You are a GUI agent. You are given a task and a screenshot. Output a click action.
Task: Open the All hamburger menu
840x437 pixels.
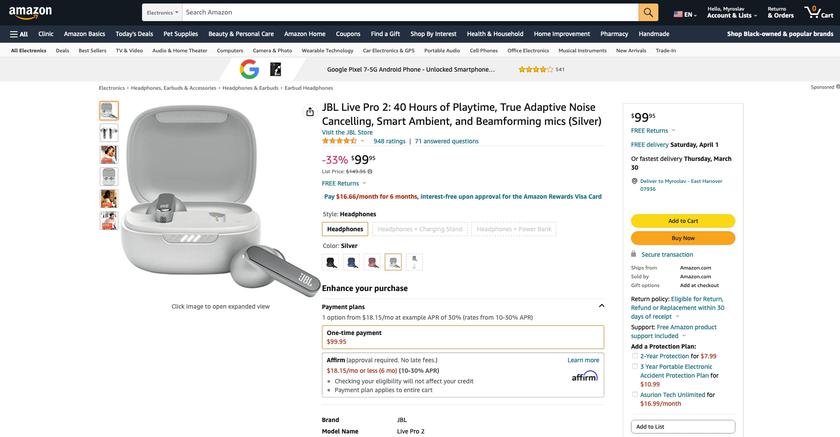pos(18,33)
